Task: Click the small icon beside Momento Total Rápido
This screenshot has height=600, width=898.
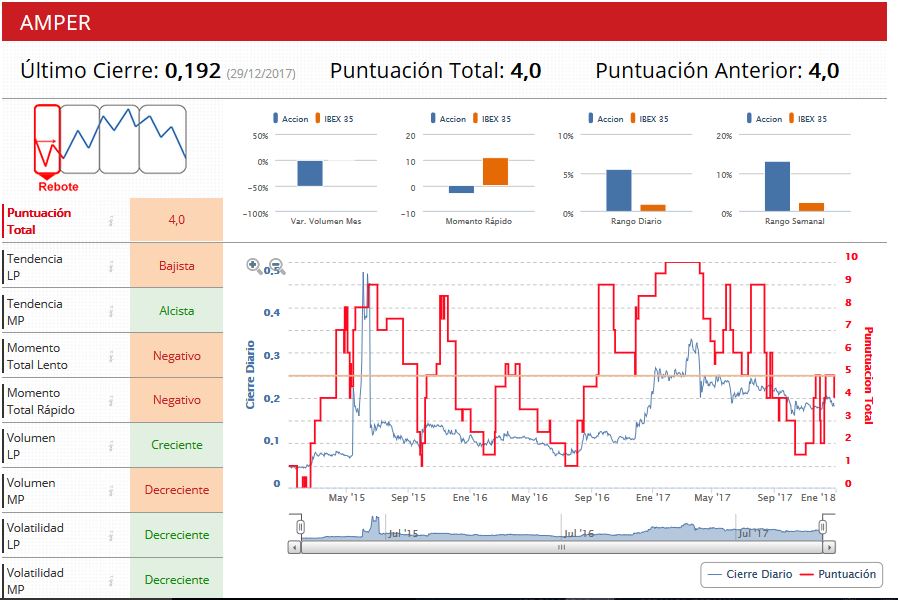Action: point(111,401)
